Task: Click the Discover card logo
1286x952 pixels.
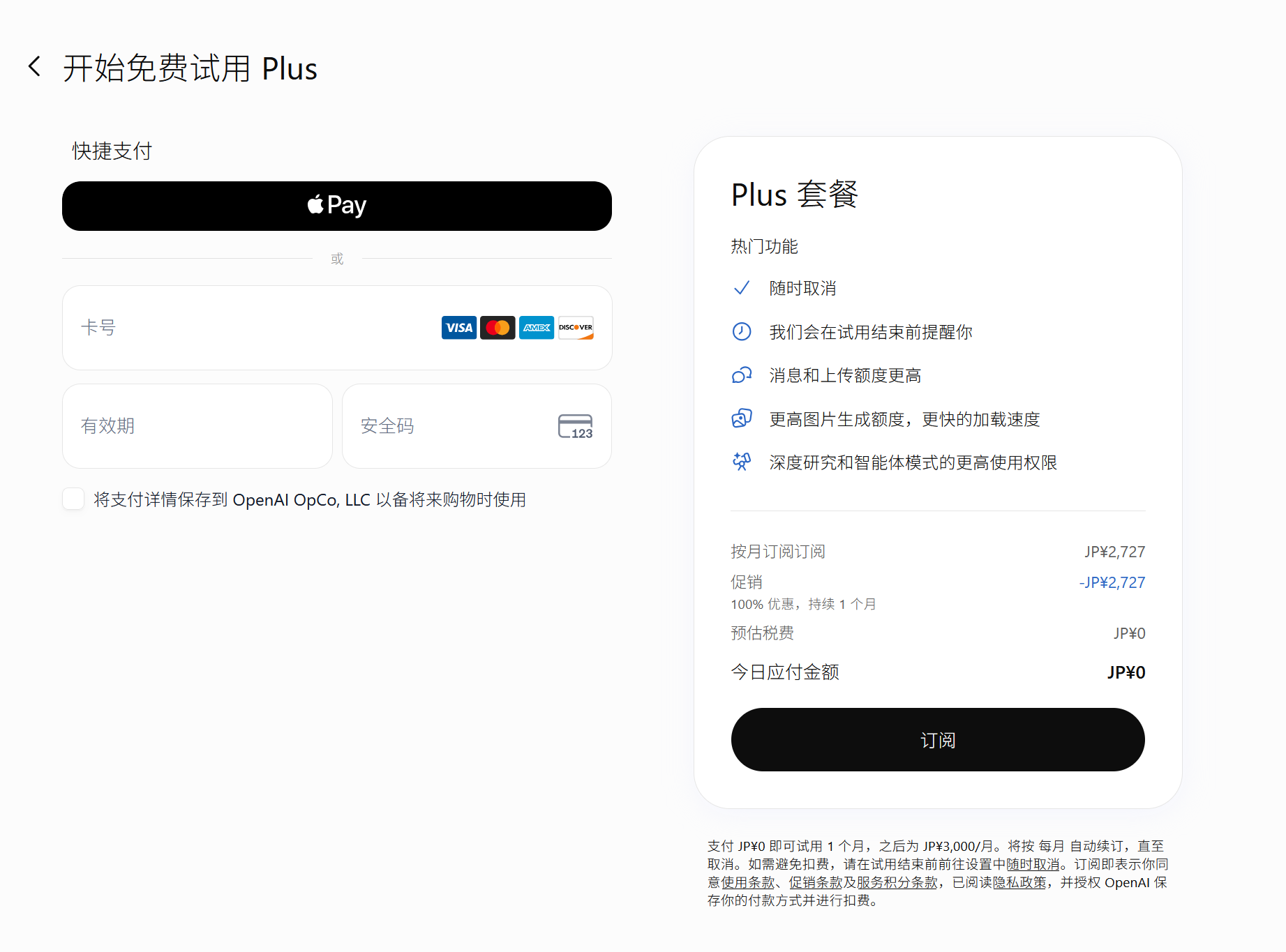Action: coord(576,328)
